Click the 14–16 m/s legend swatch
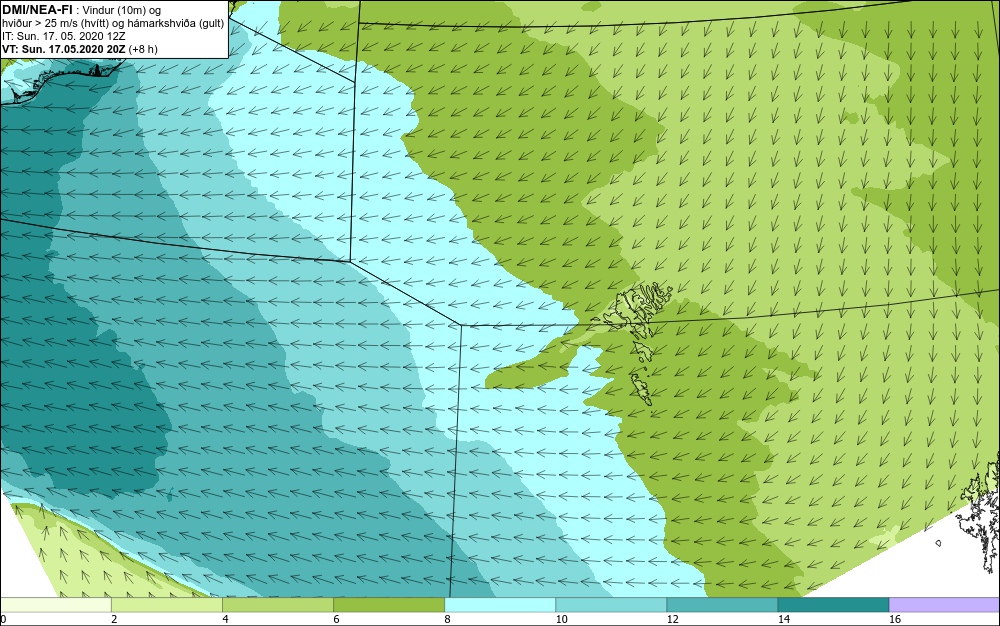Image resolution: width=1000 pixels, height=626 pixels. point(833,604)
